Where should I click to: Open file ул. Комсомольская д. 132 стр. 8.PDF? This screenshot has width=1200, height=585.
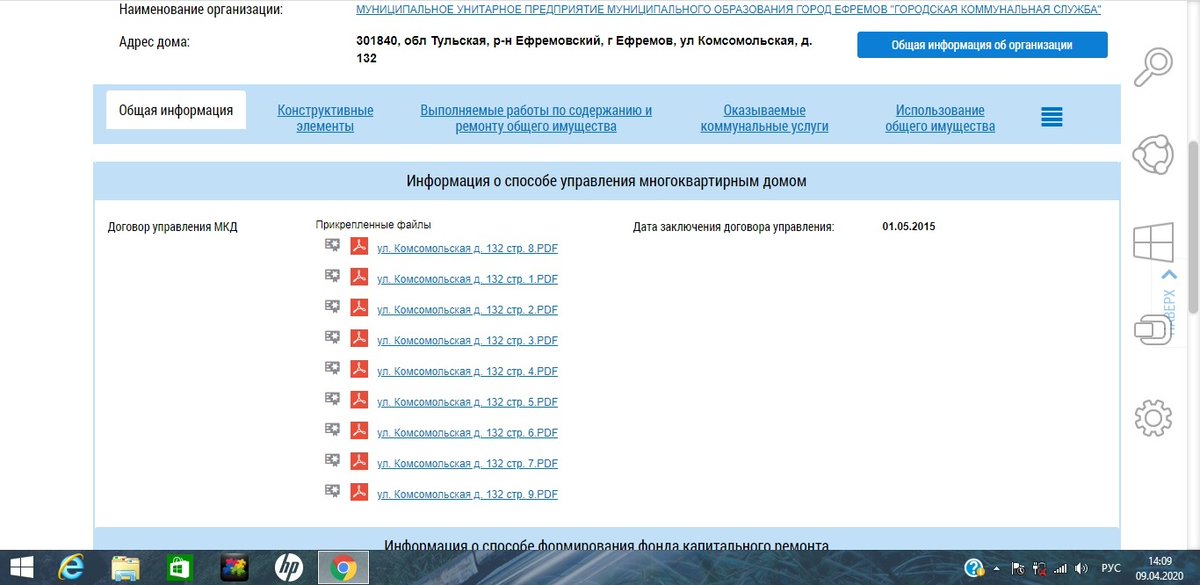467,249
